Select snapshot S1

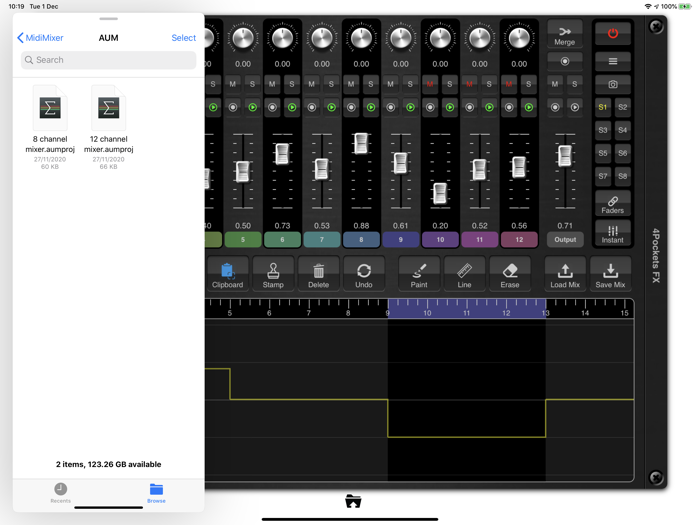point(603,107)
